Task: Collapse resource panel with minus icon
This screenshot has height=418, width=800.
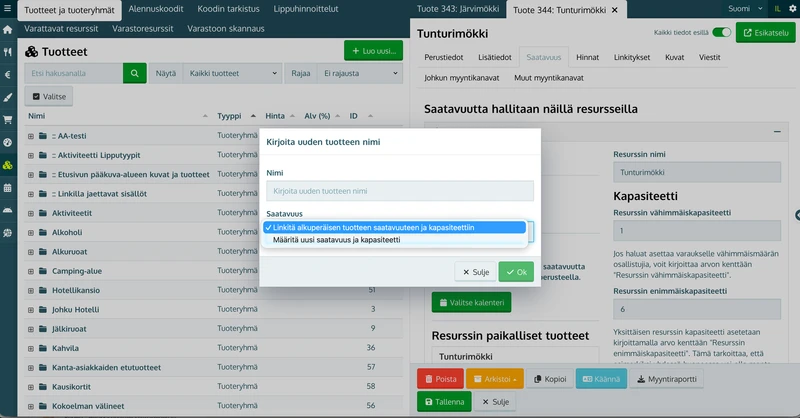Action: 777,132
